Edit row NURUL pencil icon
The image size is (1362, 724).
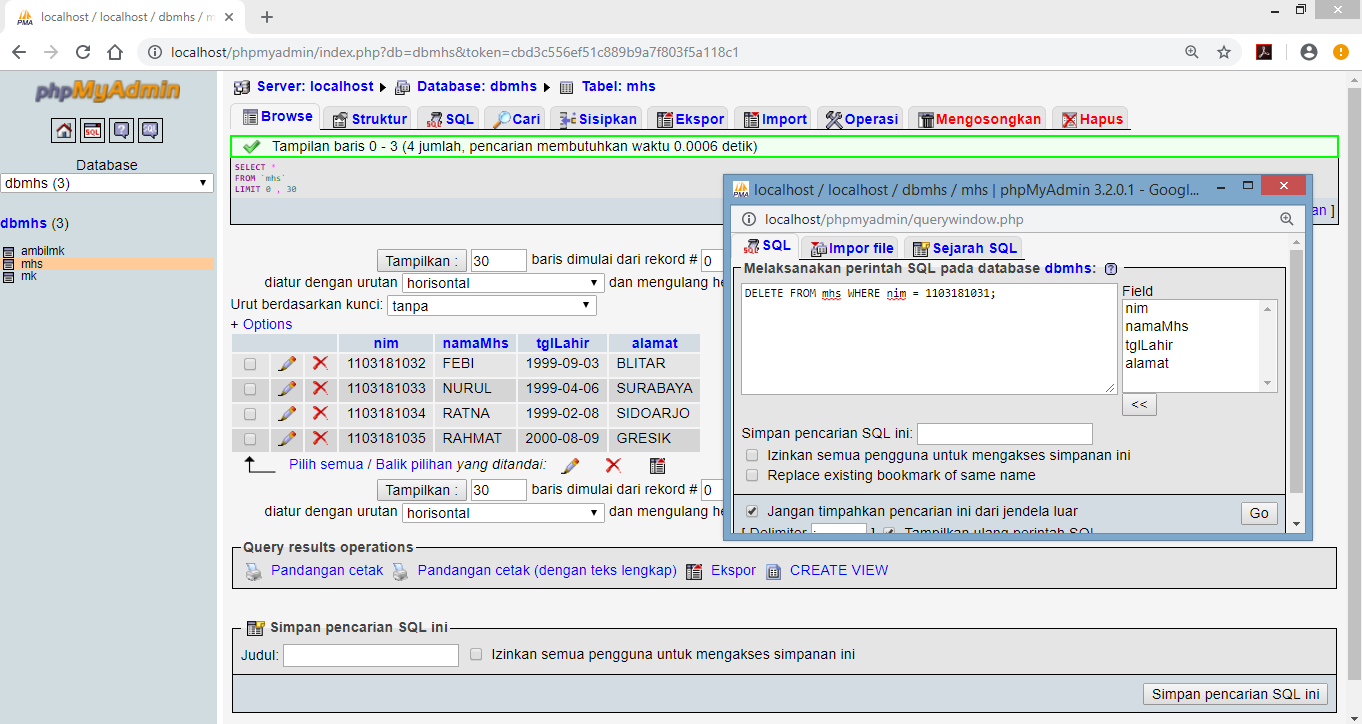pyautogui.click(x=287, y=388)
